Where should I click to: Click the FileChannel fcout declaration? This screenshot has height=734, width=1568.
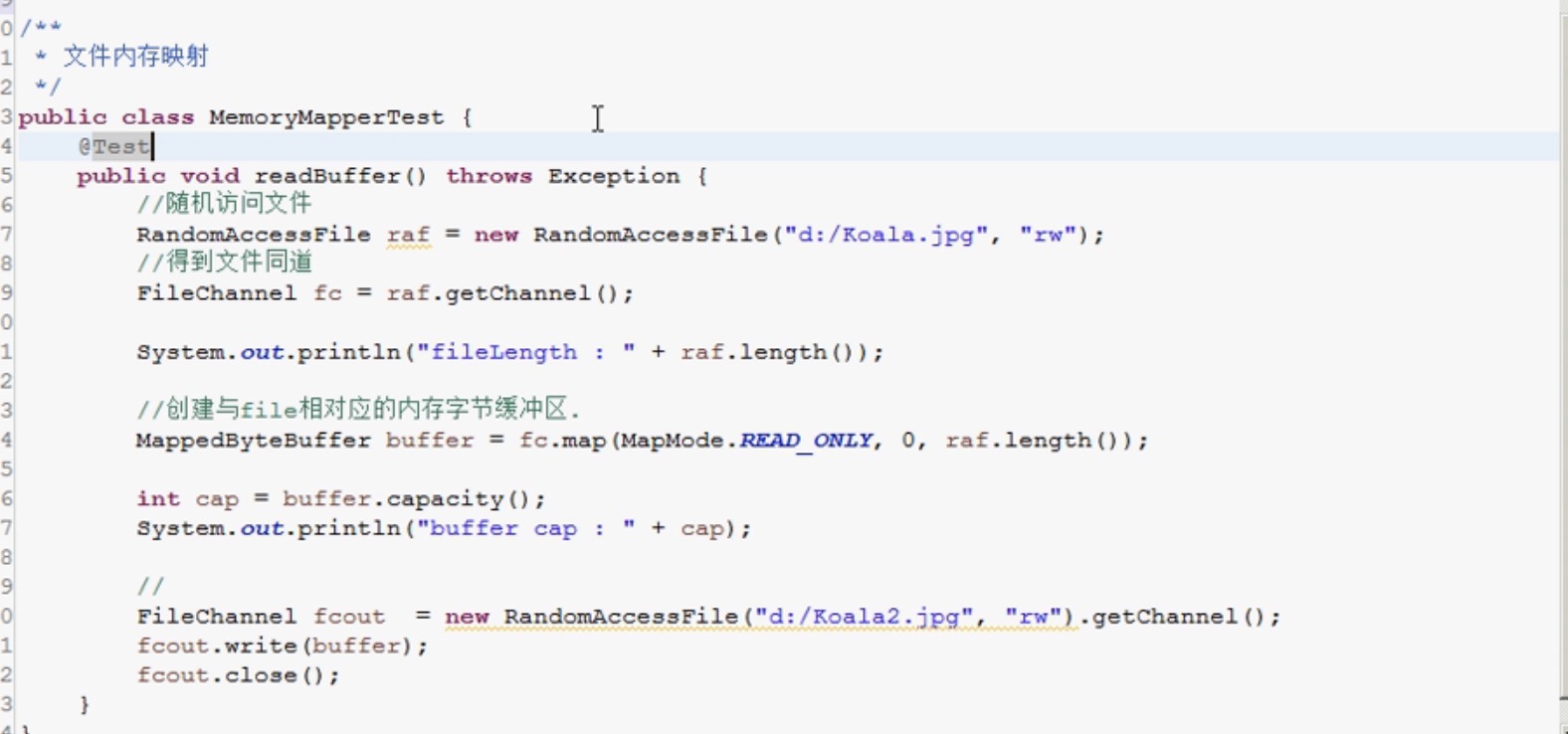(261, 617)
